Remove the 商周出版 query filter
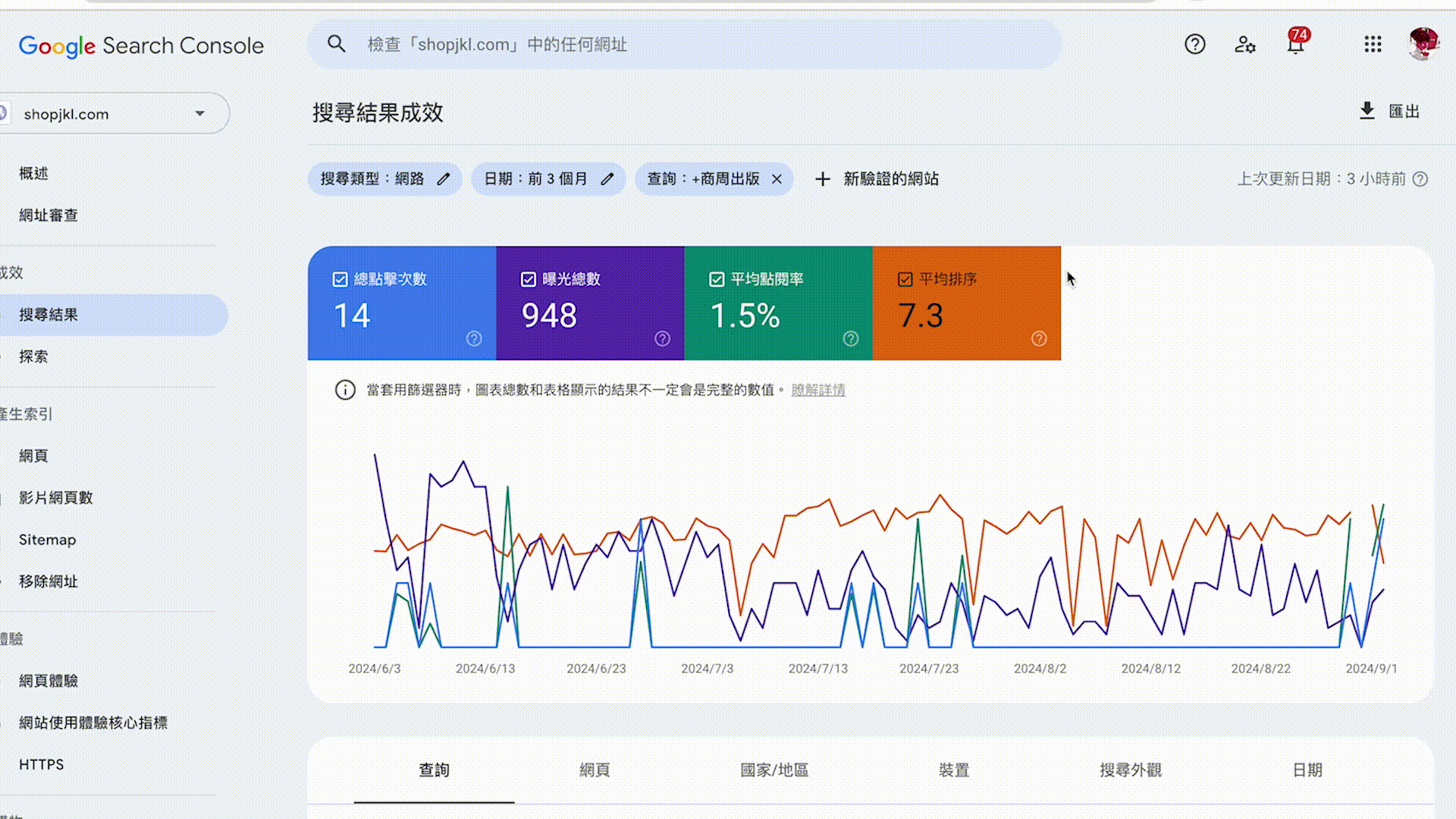The height and width of the screenshot is (819, 1456). click(777, 179)
